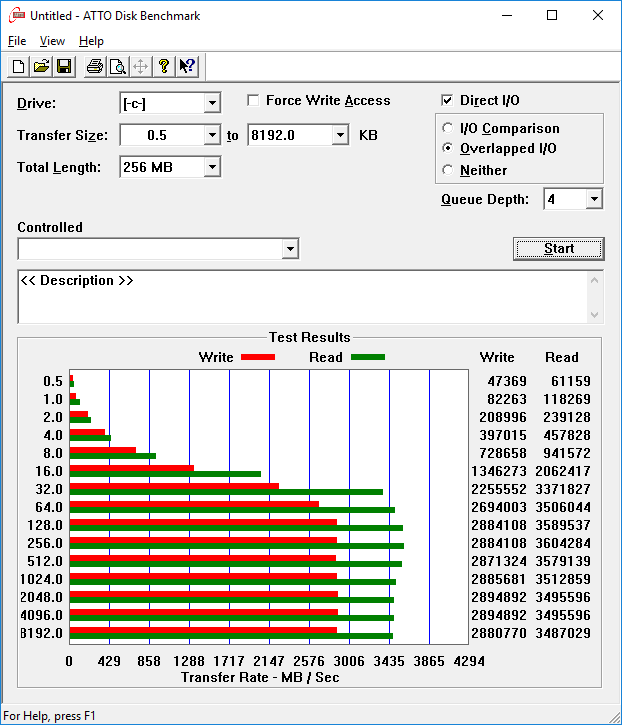Open the File menu
Viewport: 622px width, 725px height.
click(x=17, y=41)
